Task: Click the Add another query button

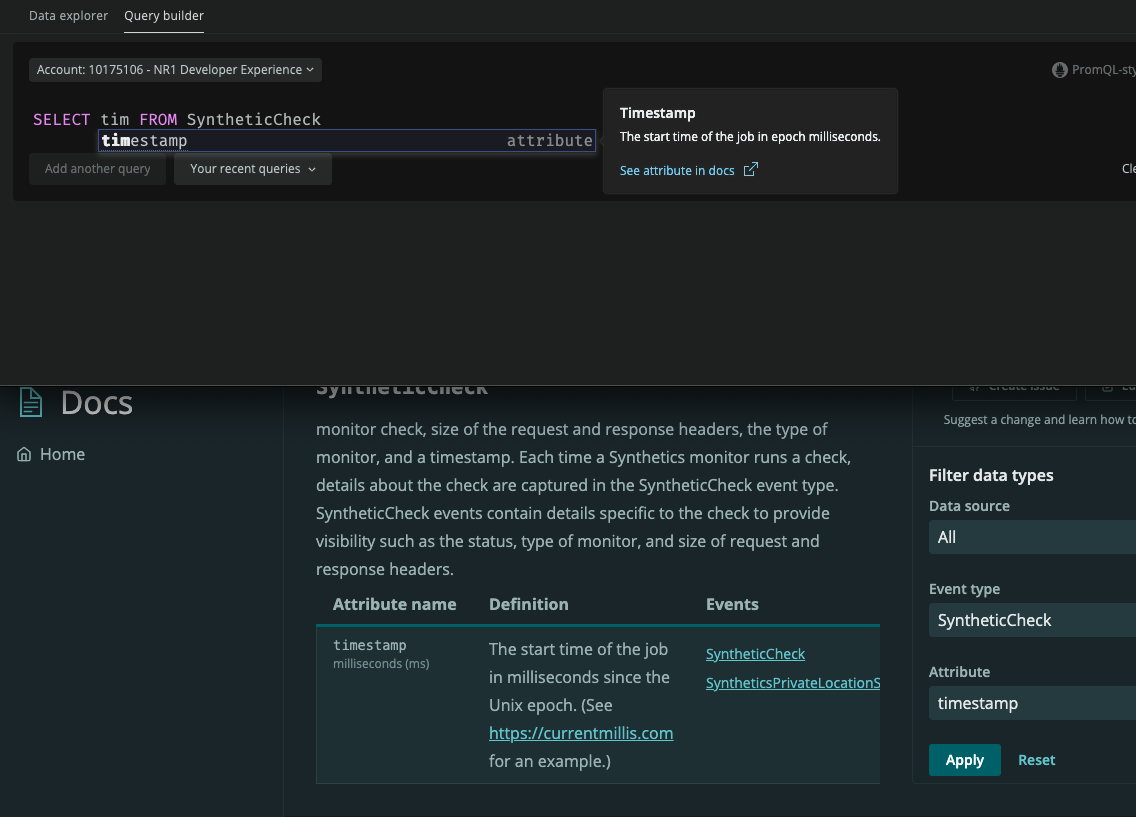Action: (x=97, y=169)
